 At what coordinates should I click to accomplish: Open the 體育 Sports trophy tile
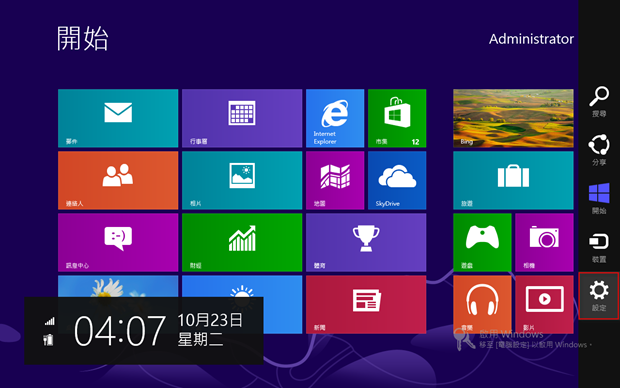tap(366, 242)
